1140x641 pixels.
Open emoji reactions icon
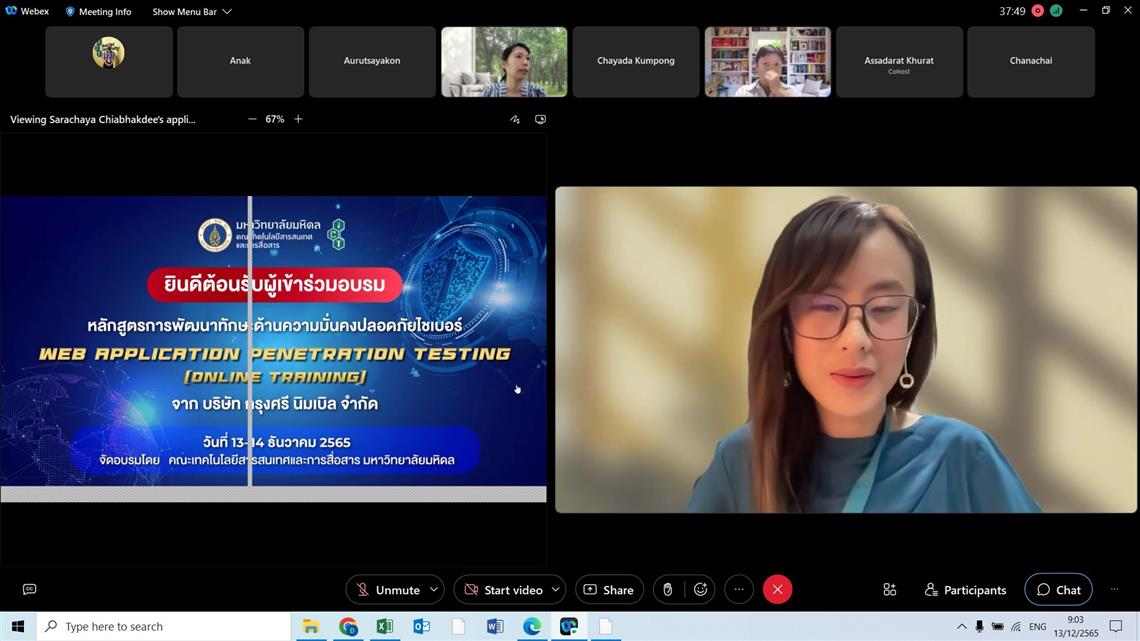701,590
